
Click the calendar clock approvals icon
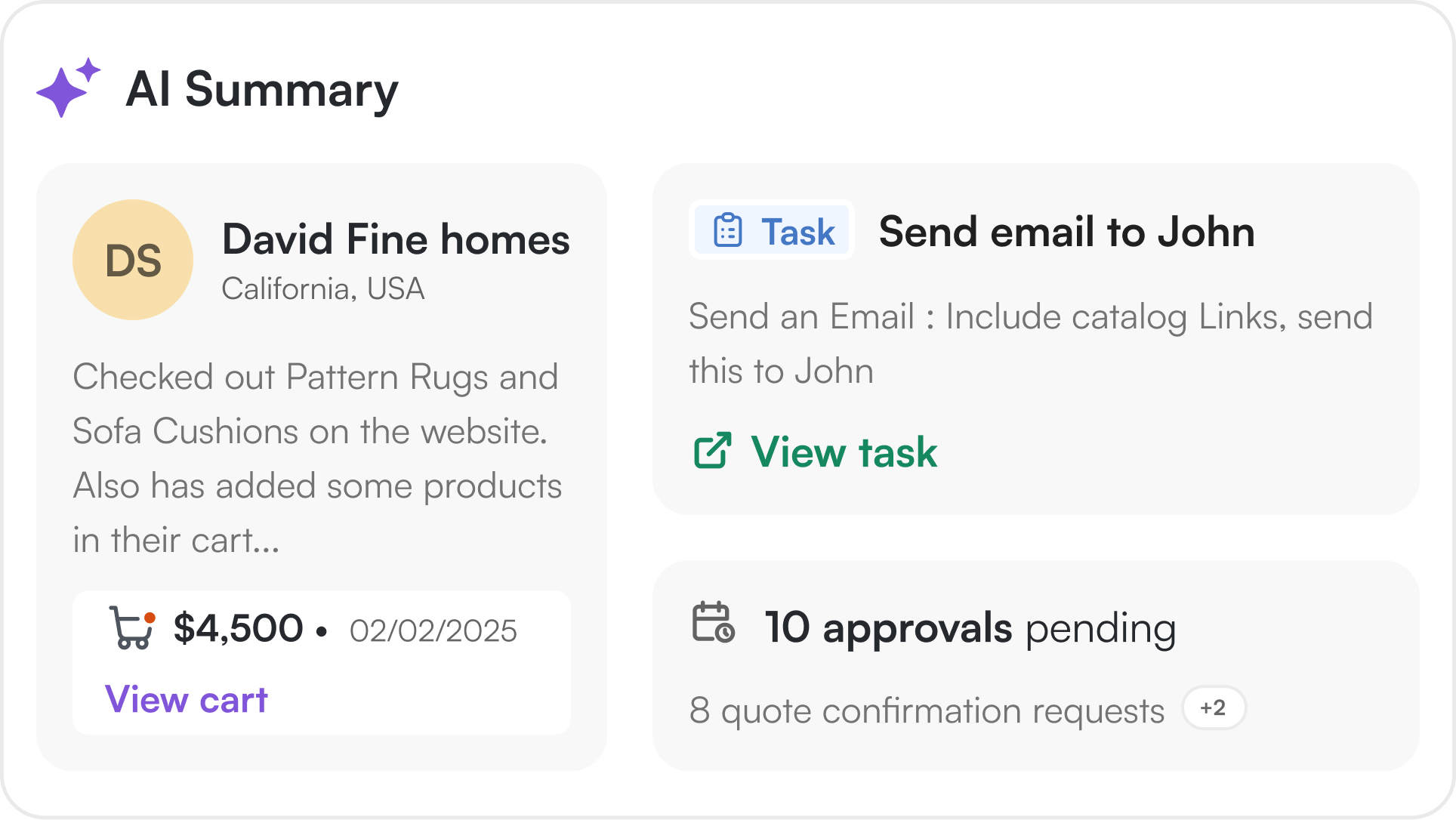[713, 623]
